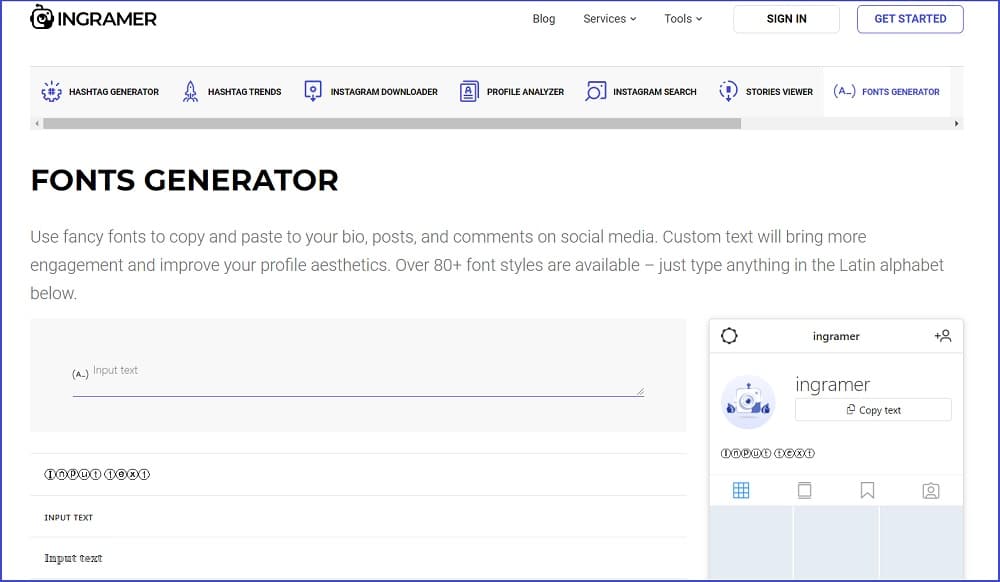Click the tagged photos icon in the preview
Image resolution: width=1000 pixels, height=582 pixels.
930,491
